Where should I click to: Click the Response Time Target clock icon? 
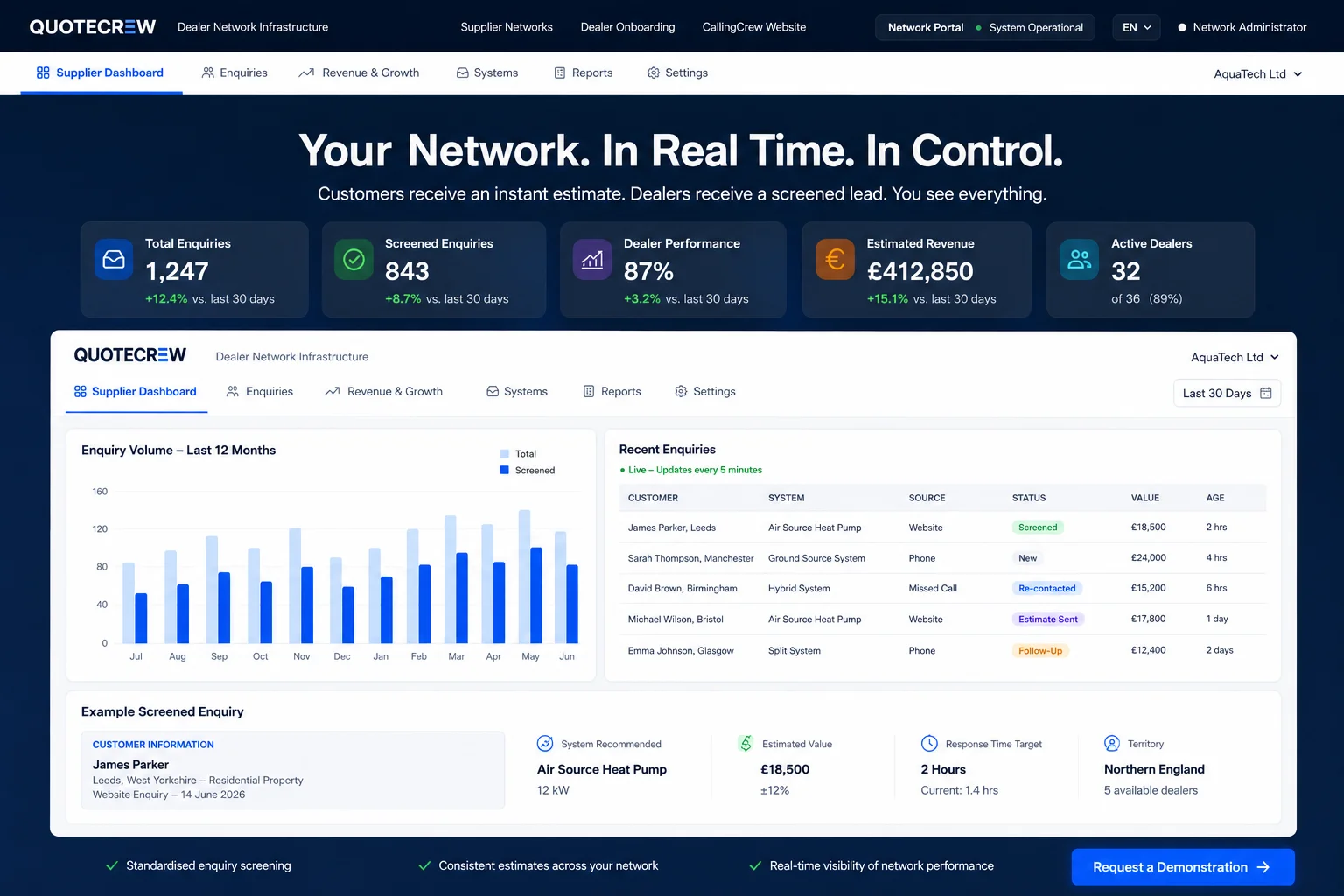point(929,744)
